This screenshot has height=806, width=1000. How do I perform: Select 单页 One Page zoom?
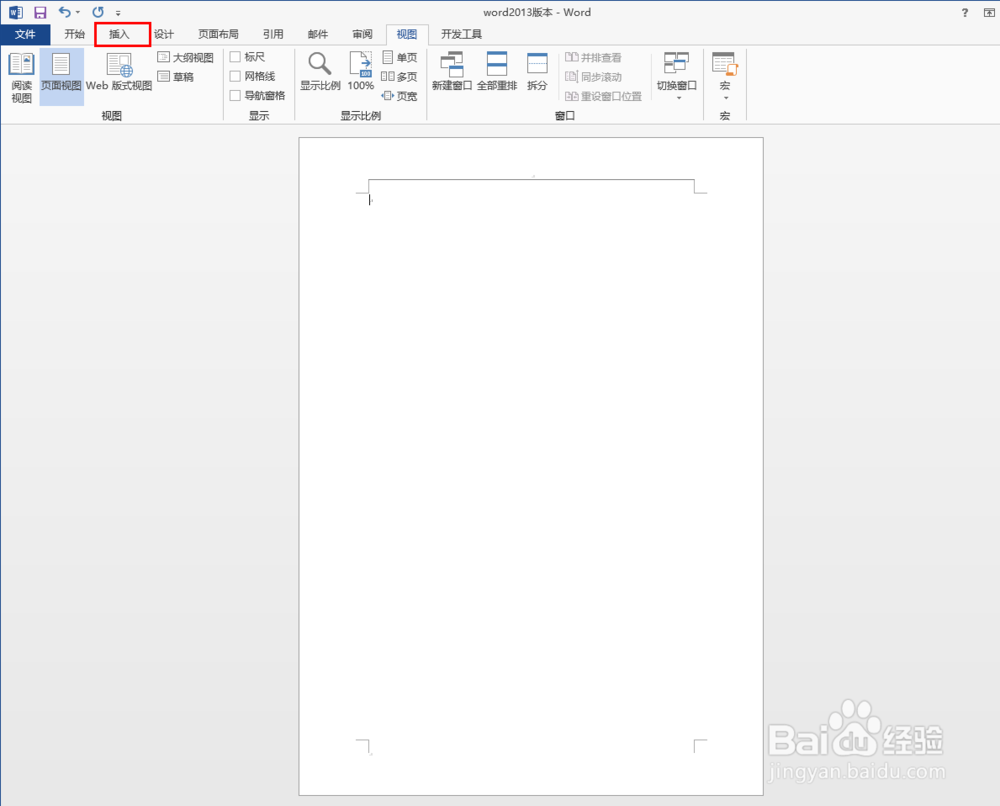click(399, 57)
